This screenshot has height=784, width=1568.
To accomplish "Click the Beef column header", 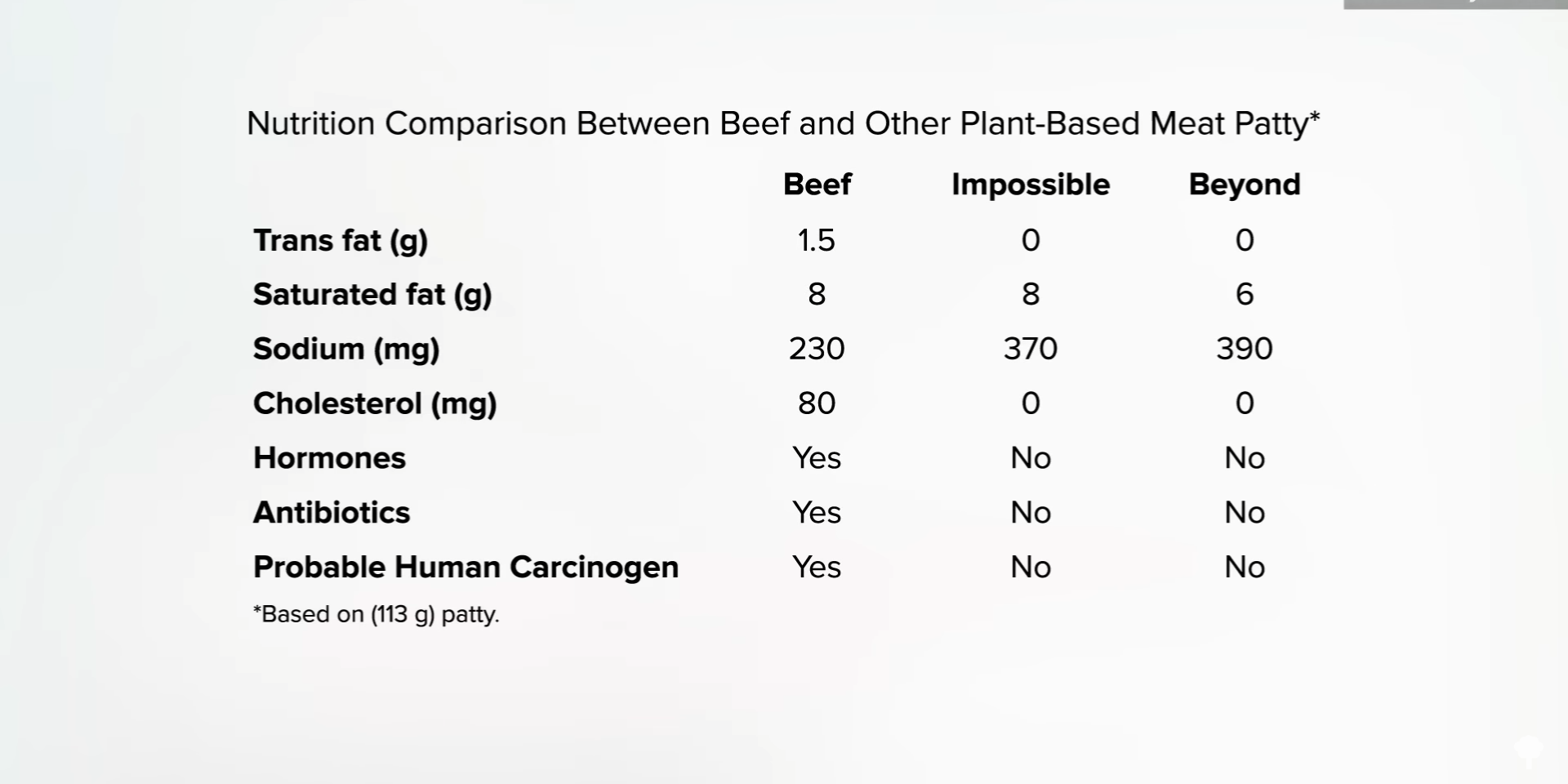I will coord(817,185).
